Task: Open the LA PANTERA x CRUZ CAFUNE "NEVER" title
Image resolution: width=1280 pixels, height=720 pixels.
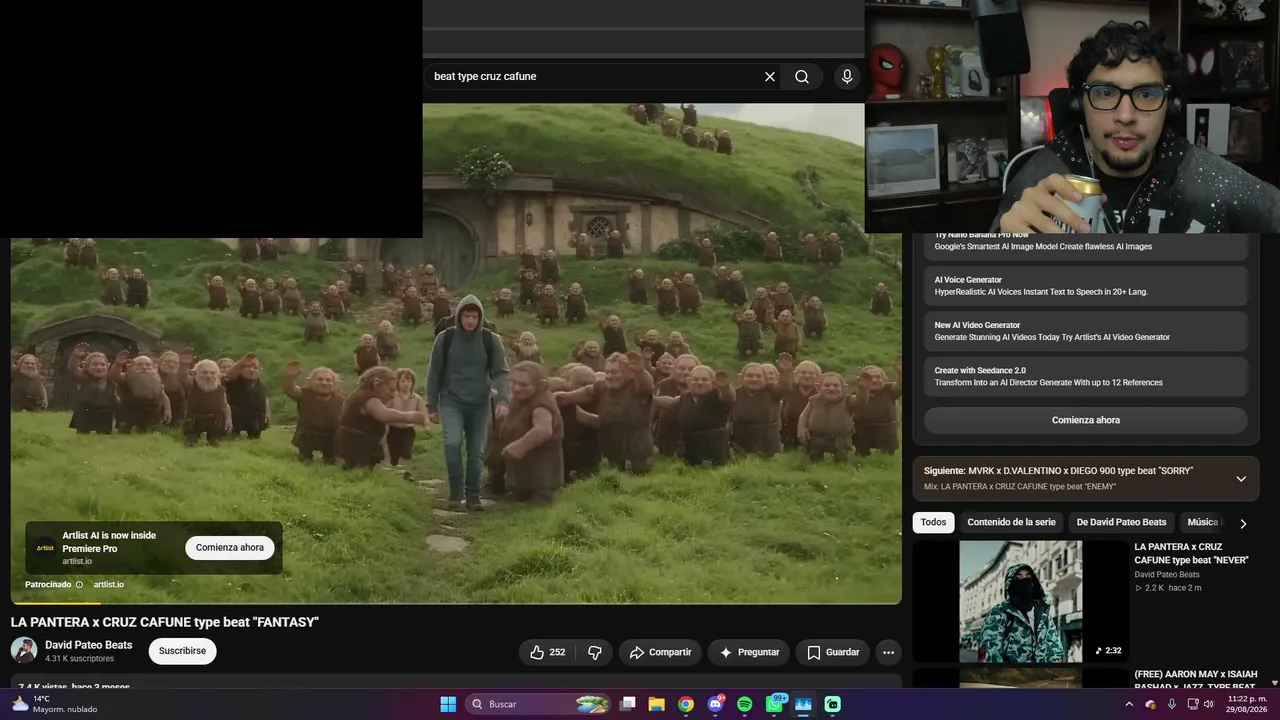Action: pos(1191,554)
